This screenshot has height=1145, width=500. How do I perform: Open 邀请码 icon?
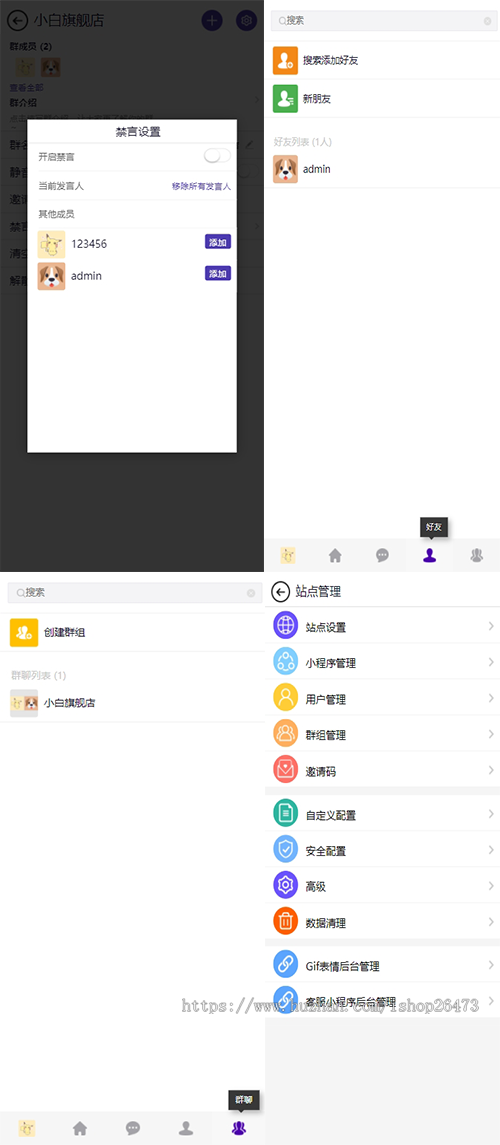[285, 770]
